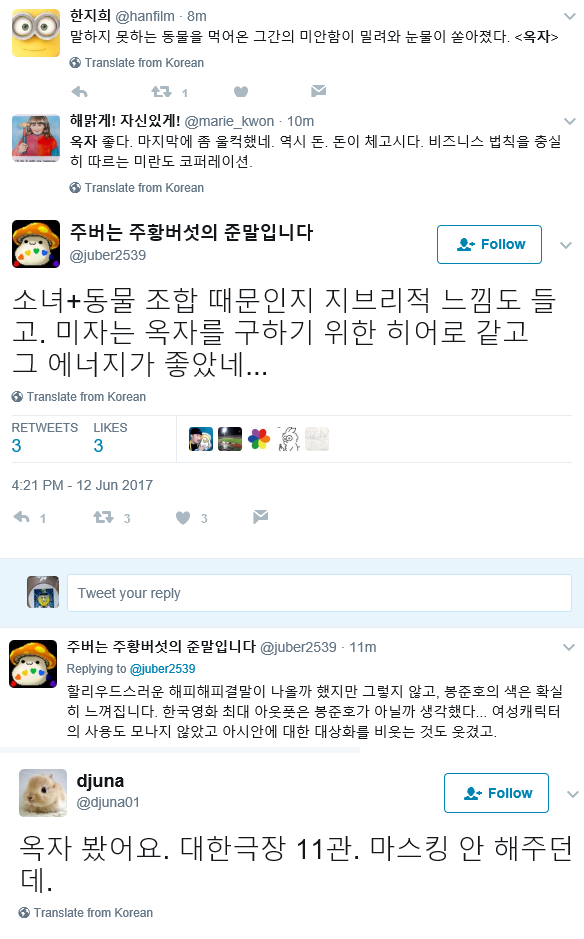Open the Retweets count list
The width and height of the screenshot is (584, 939).
pos(44,438)
